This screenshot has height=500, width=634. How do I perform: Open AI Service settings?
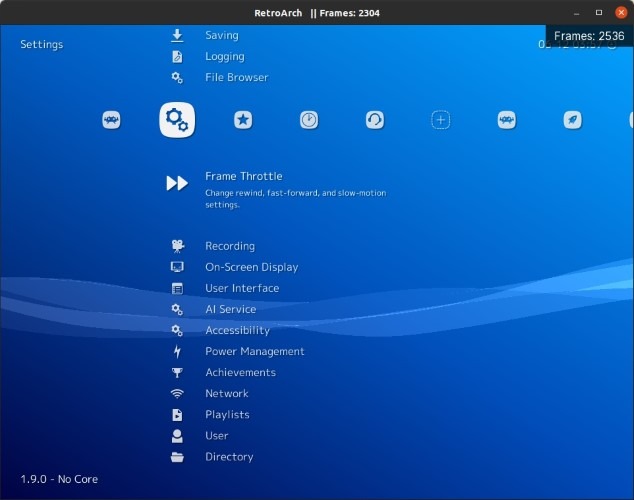point(230,309)
